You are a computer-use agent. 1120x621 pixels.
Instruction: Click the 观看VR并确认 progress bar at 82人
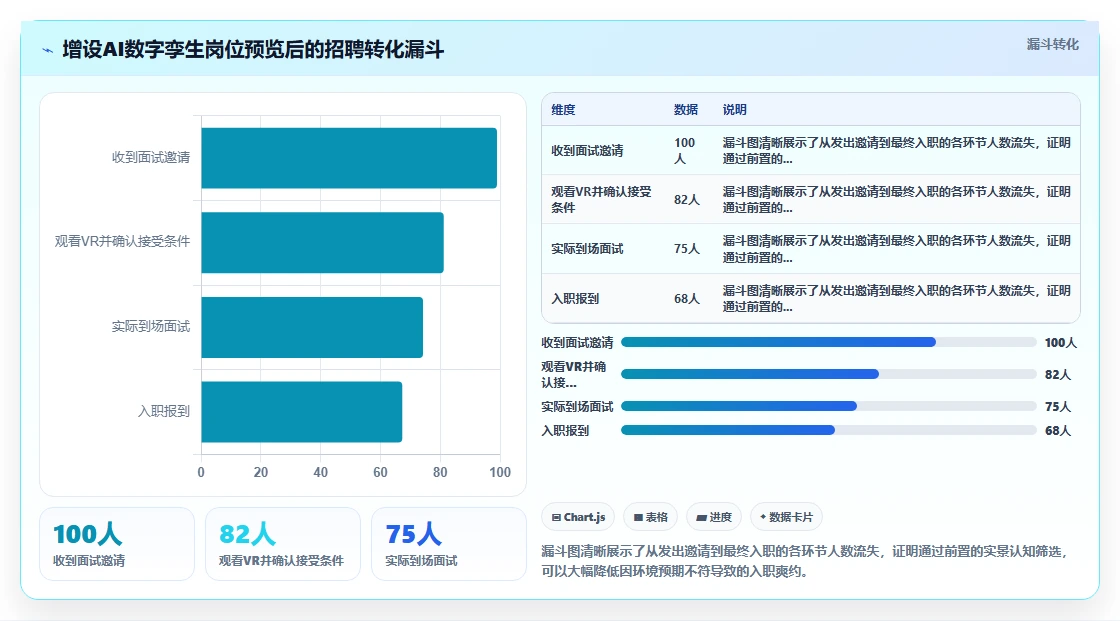(x=829, y=374)
